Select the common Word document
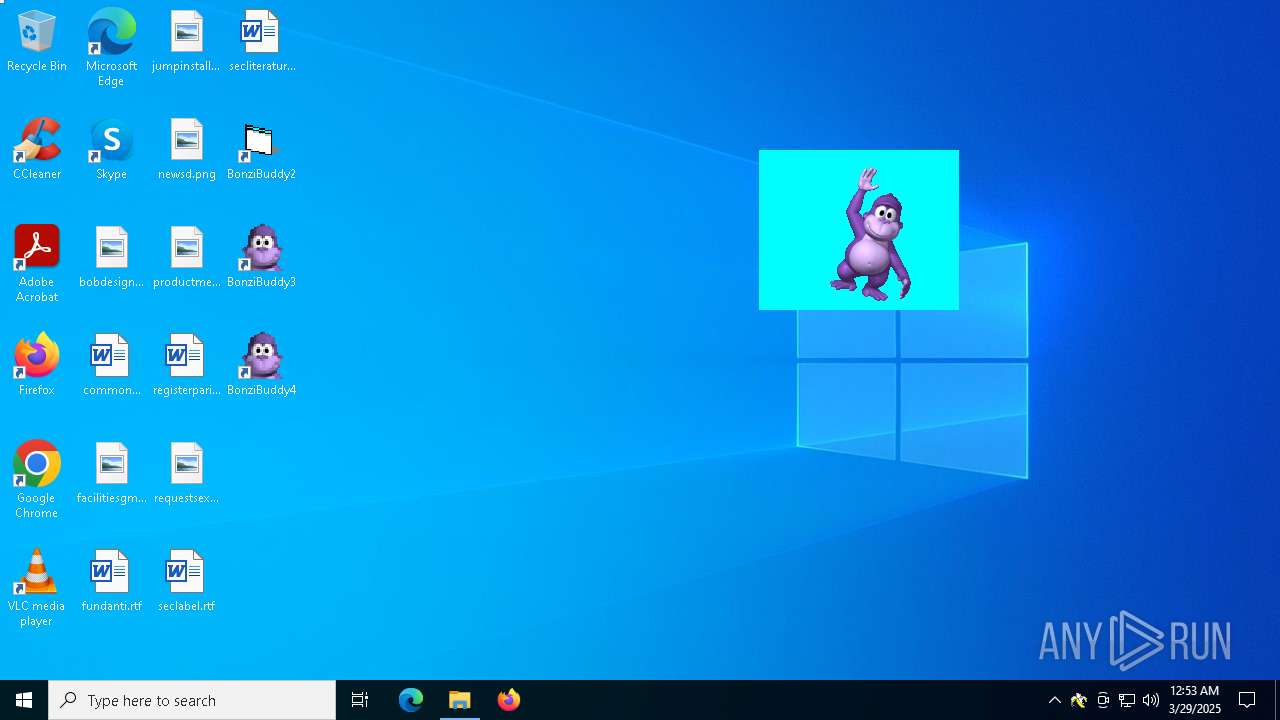This screenshot has height=720, width=1280. click(x=111, y=366)
